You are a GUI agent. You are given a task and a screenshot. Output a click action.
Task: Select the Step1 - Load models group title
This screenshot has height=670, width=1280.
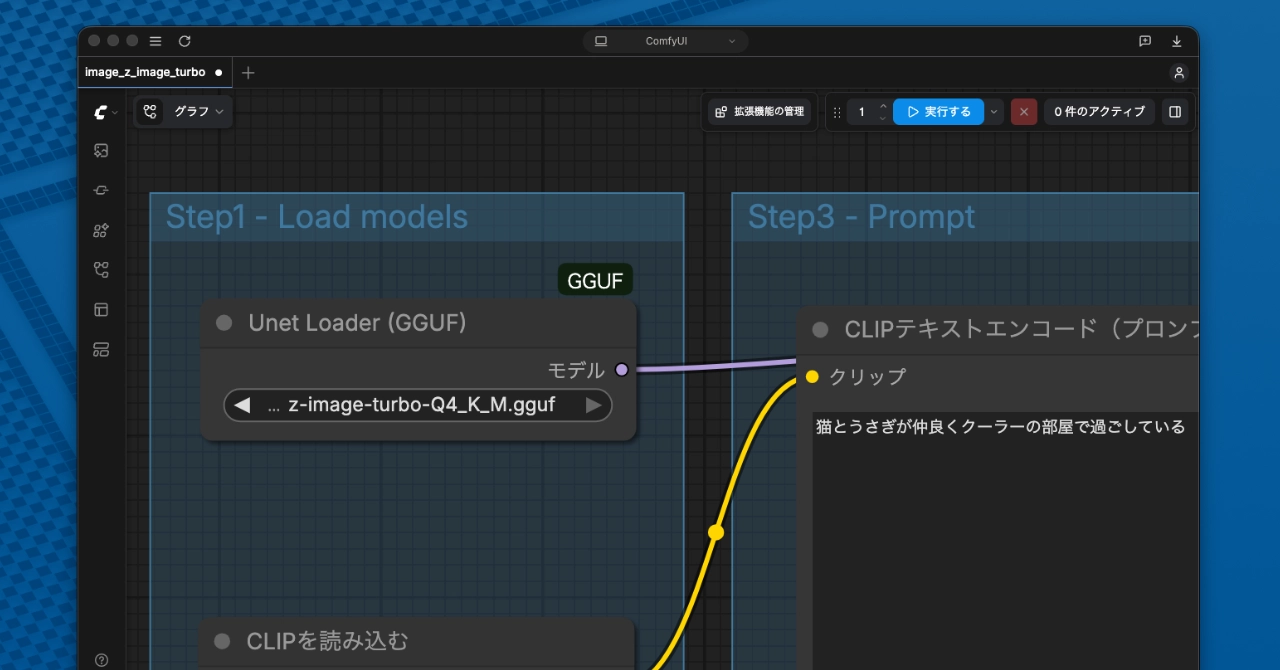tap(317, 217)
